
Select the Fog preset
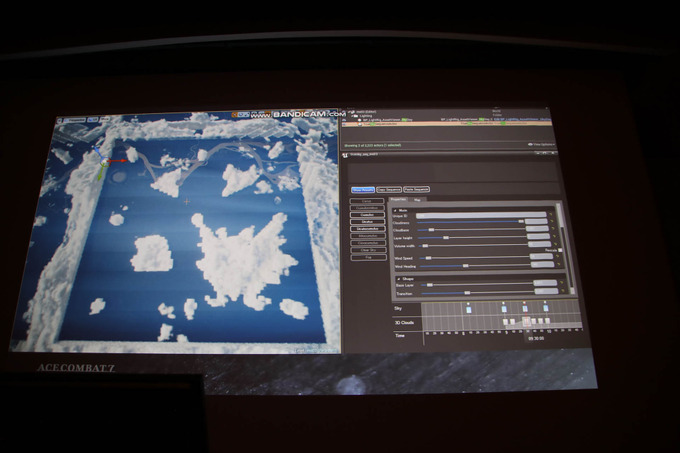[x=369, y=257]
